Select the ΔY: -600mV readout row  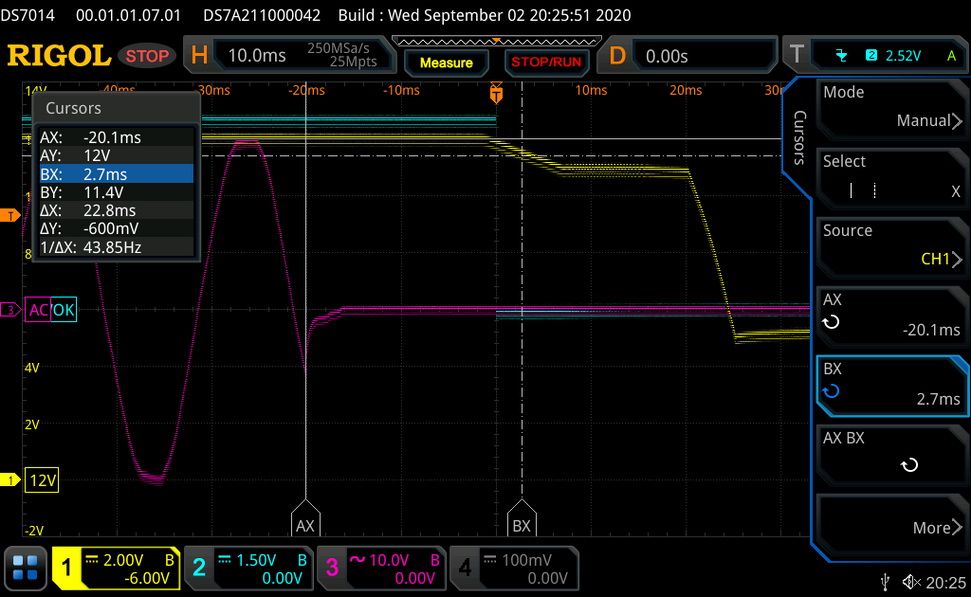click(116, 229)
